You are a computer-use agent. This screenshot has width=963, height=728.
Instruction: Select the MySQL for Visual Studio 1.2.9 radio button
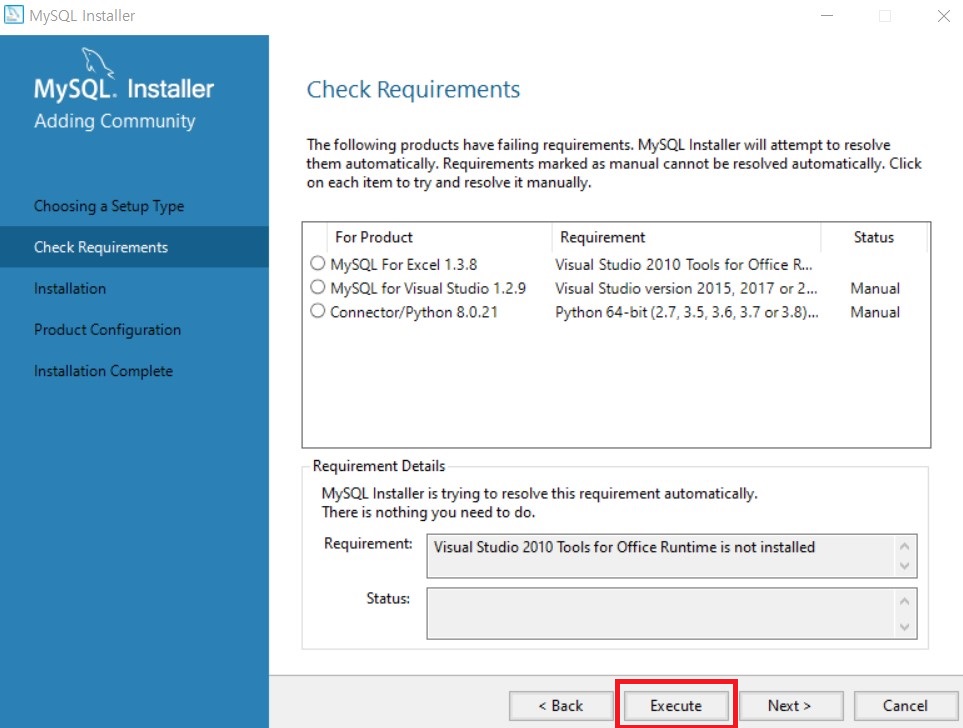tap(318, 287)
